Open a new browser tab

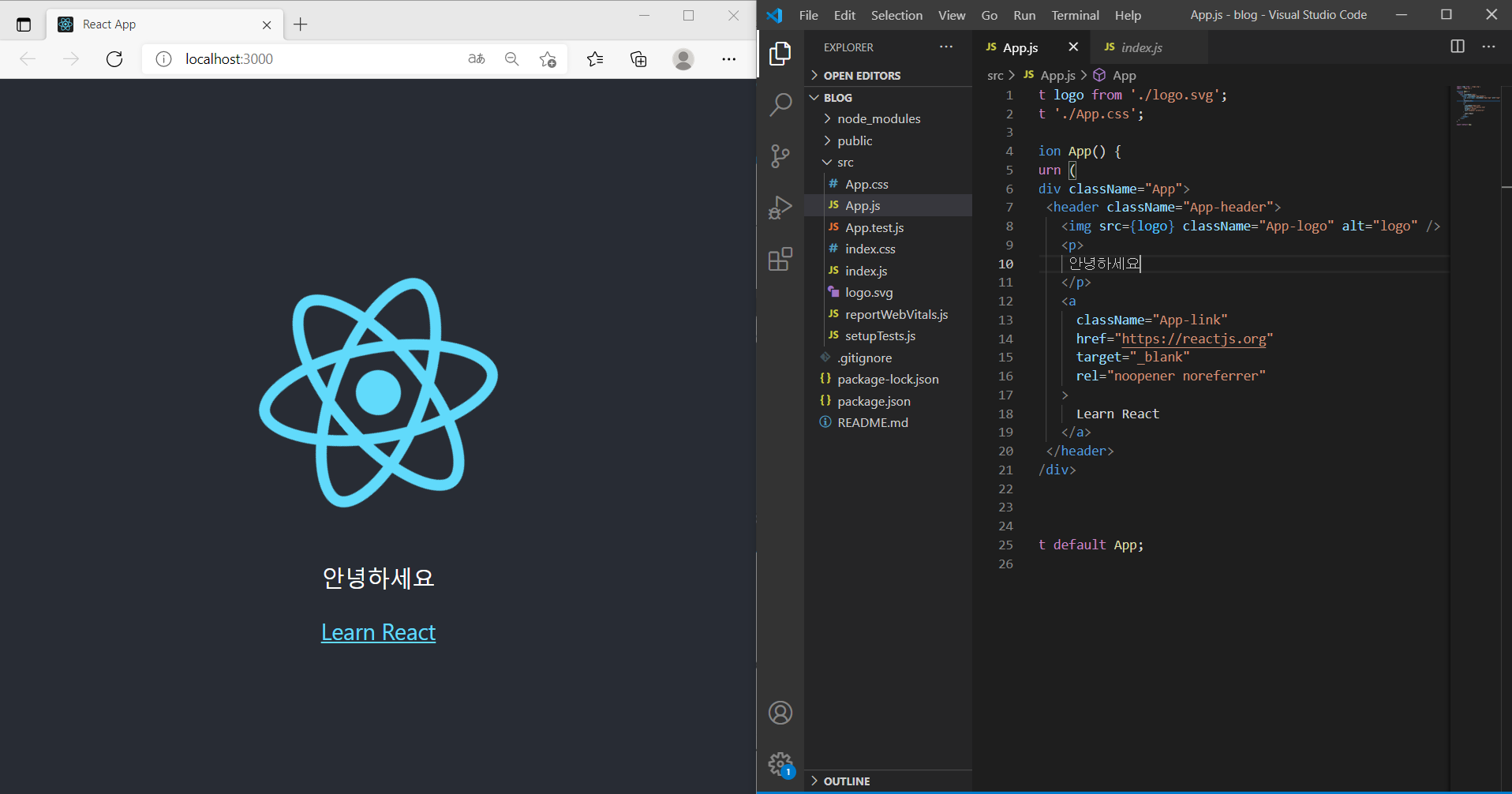coord(301,24)
